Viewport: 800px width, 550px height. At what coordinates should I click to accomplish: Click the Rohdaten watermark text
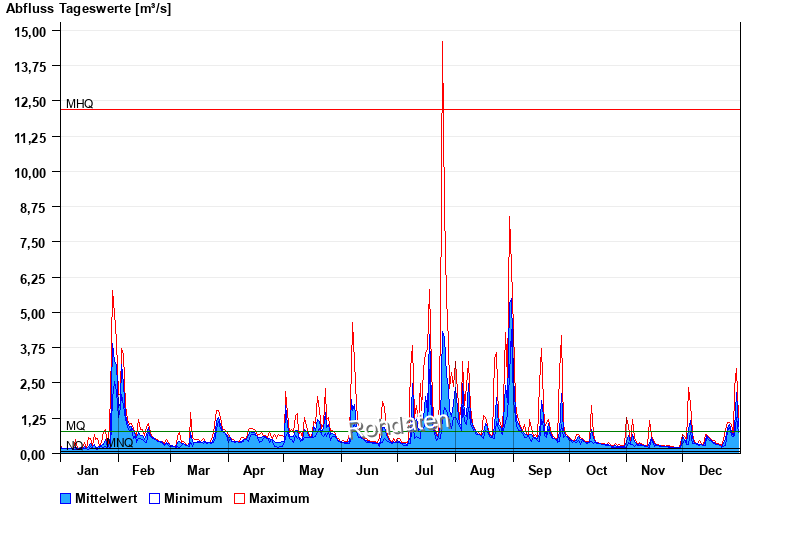pyautogui.click(x=398, y=426)
